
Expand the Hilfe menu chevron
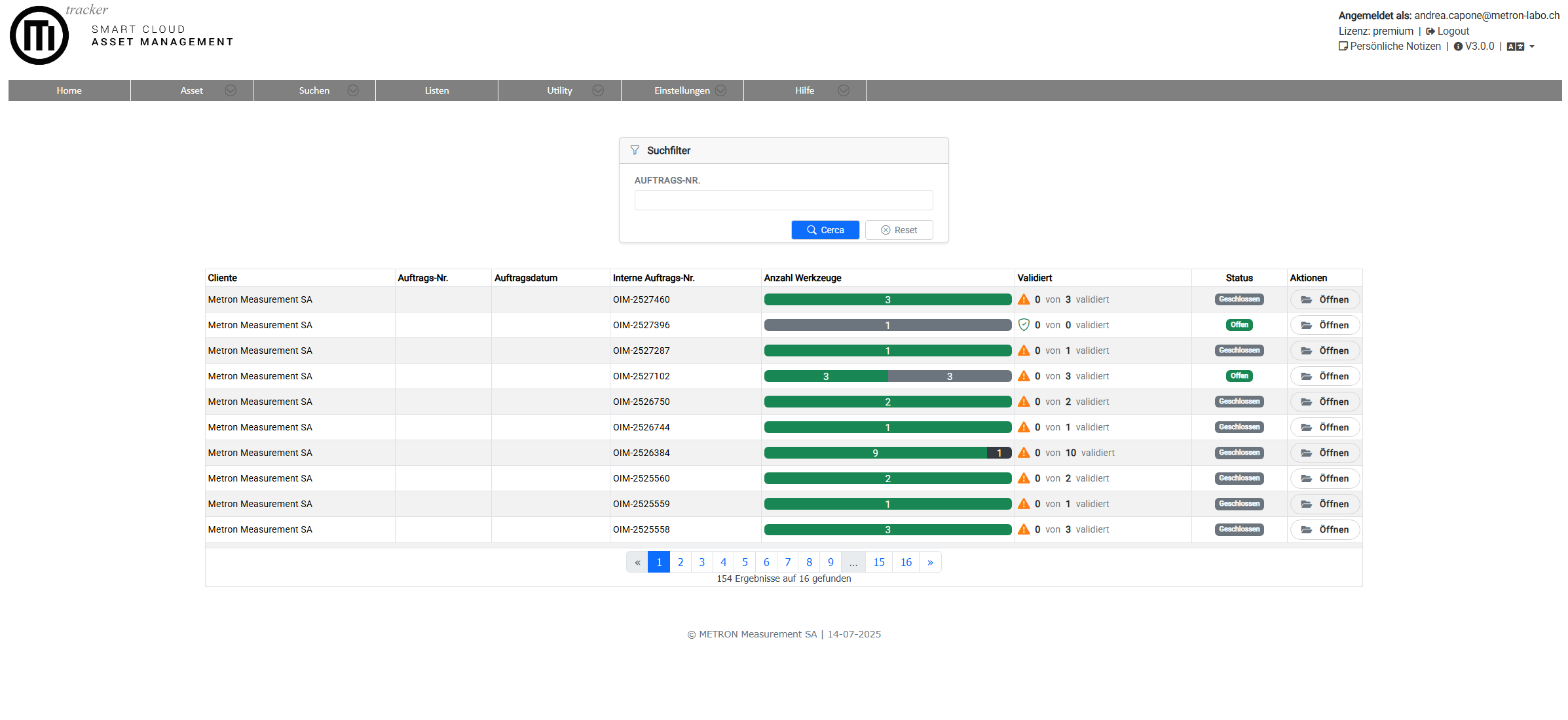tap(844, 90)
